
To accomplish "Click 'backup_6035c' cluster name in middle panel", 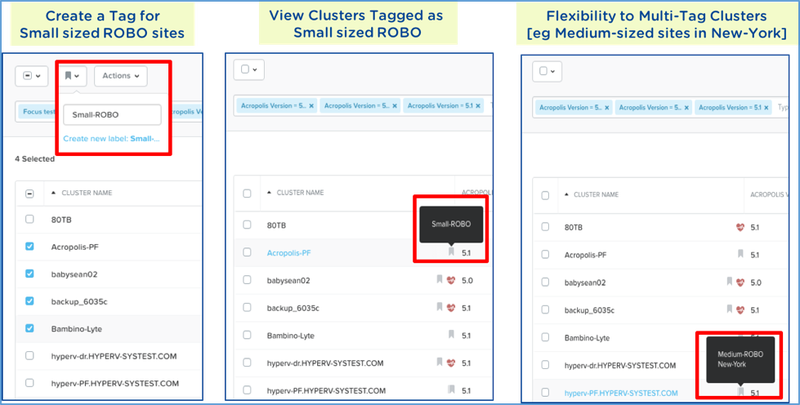I will pyautogui.click(x=293, y=308).
